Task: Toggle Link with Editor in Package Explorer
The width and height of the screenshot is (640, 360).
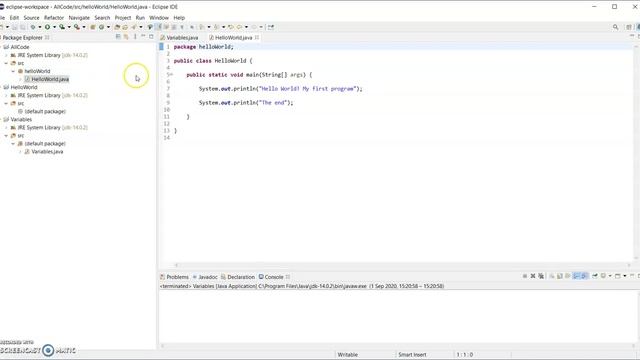Action: (x=126, y=37)
